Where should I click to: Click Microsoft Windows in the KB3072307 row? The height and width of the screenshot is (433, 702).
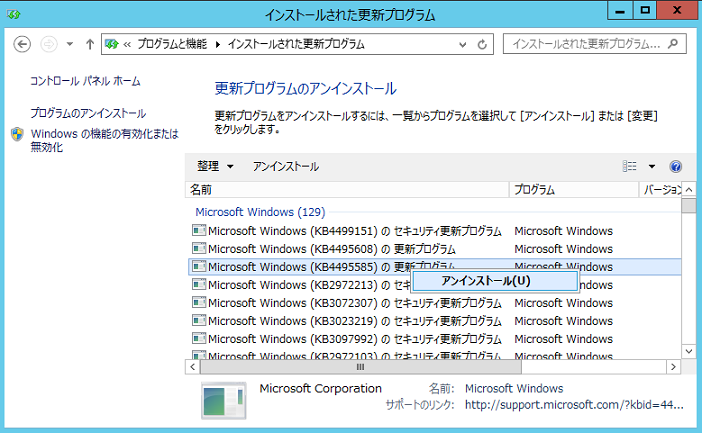pos(563,303)
